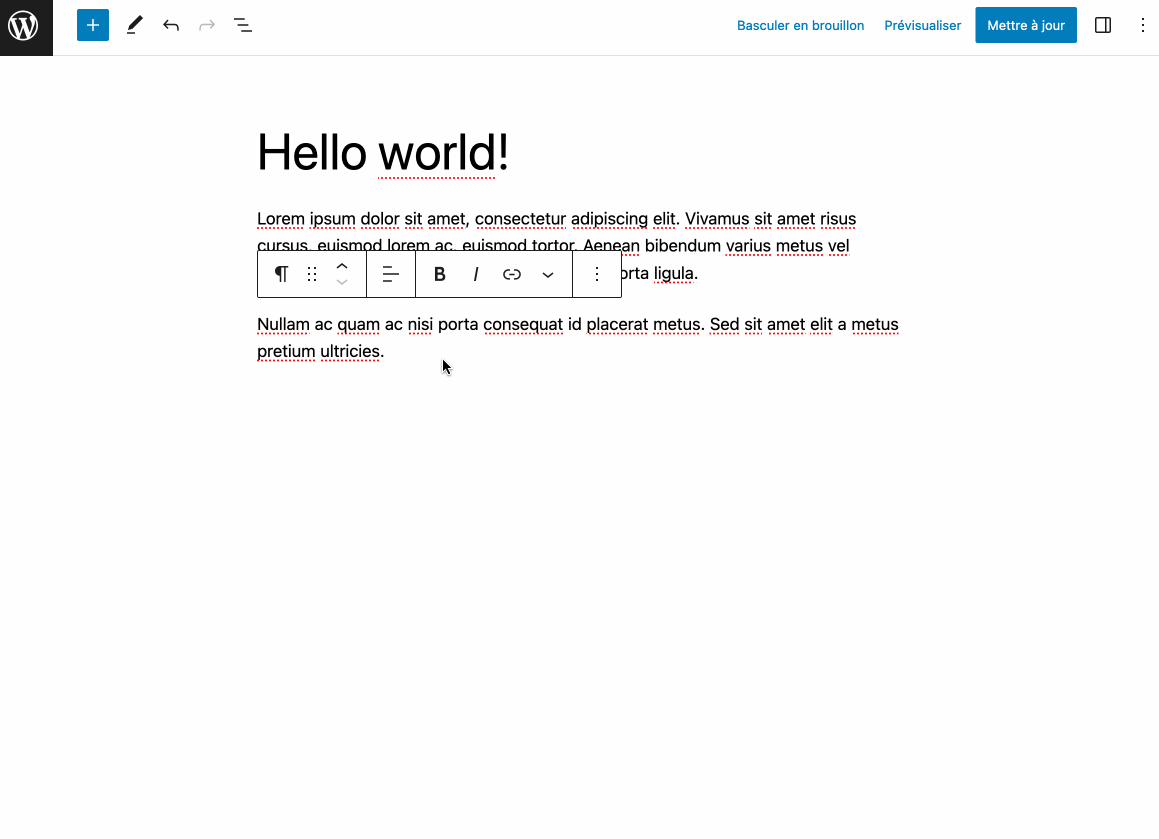This screenshot has height=839, width=1159.
Task: Open the editor options menu at top right
Action: click(x=1143, y=26)
